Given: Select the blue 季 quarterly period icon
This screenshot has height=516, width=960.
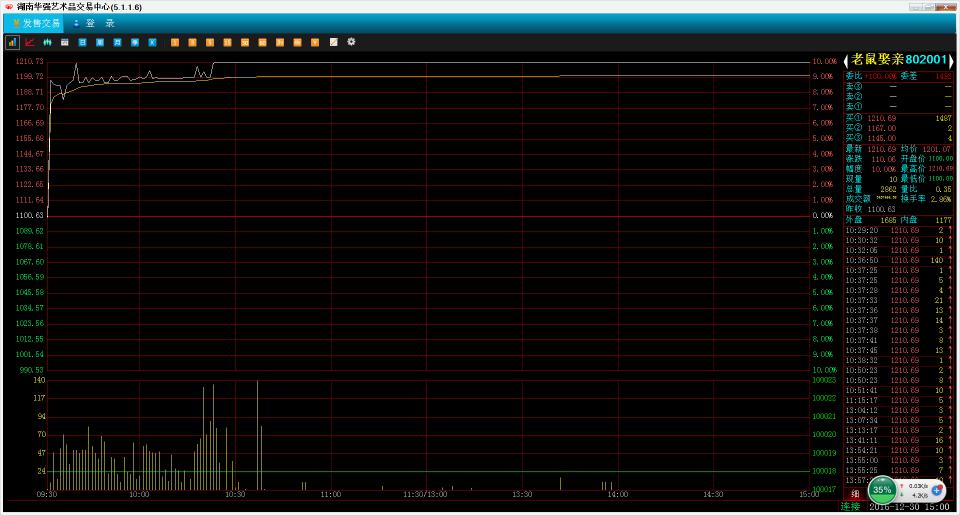Looking at the screenshot, I should click(x=135, y=42).
